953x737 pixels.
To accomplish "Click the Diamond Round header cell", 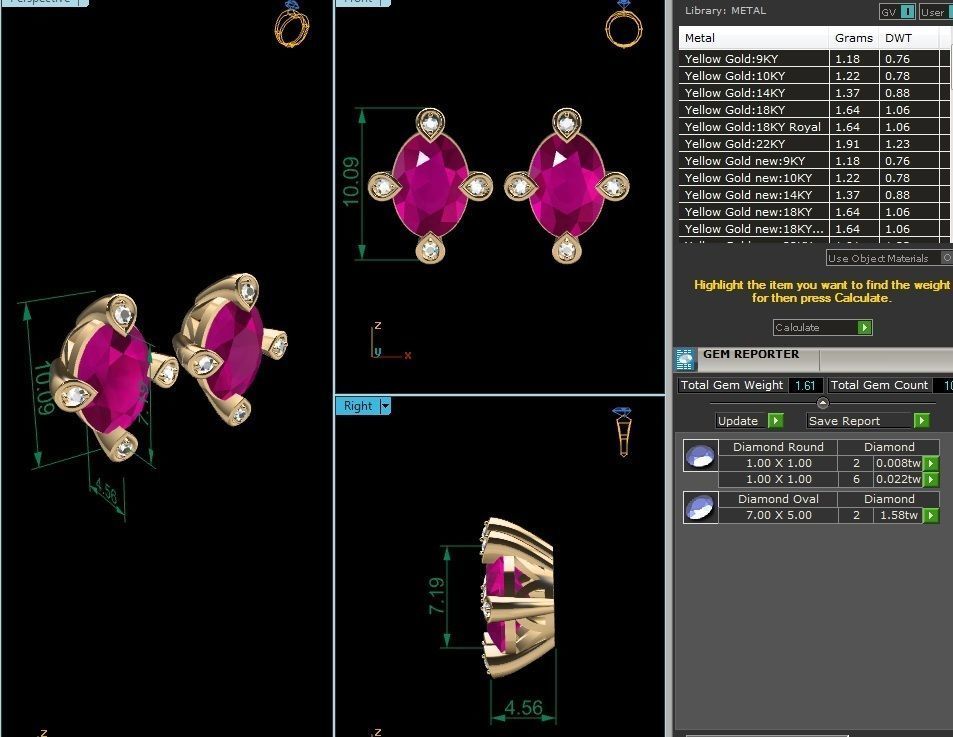I will point(778,447).
